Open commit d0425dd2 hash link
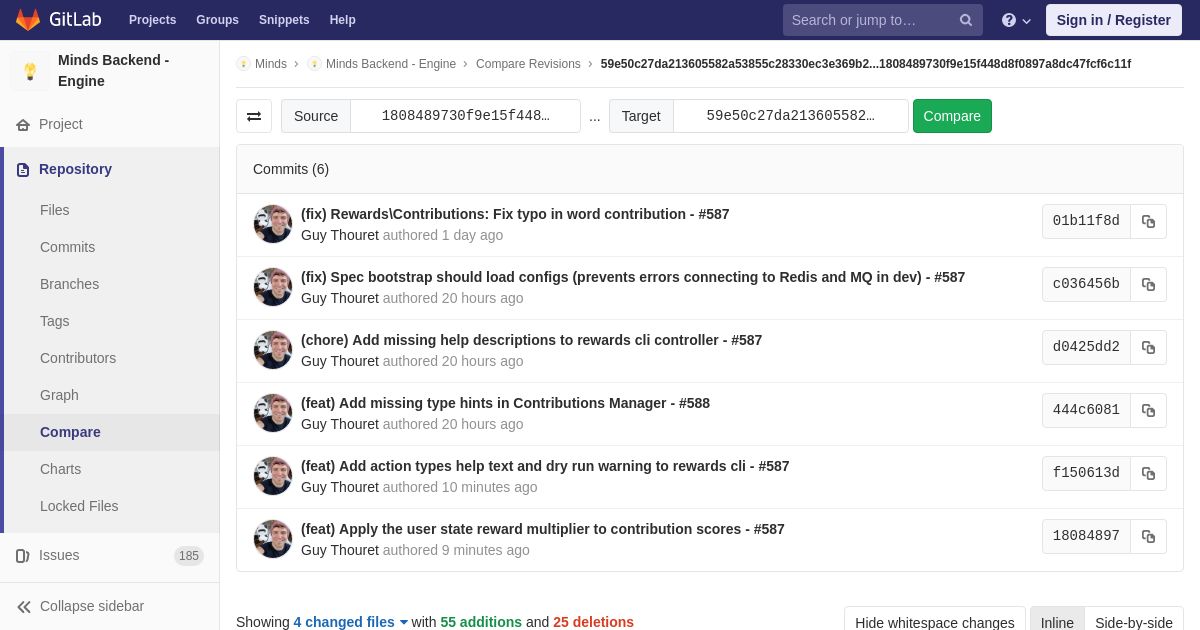Screen dimensions: 1200x630 [1086, 347]
